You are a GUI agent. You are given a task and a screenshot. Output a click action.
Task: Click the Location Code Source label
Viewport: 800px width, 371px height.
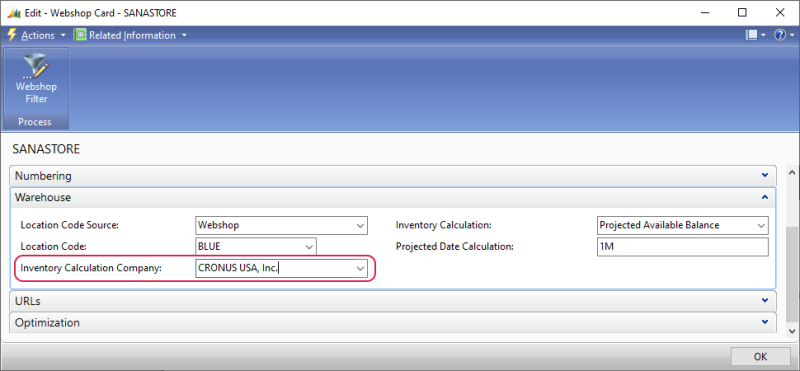point(69,225)
